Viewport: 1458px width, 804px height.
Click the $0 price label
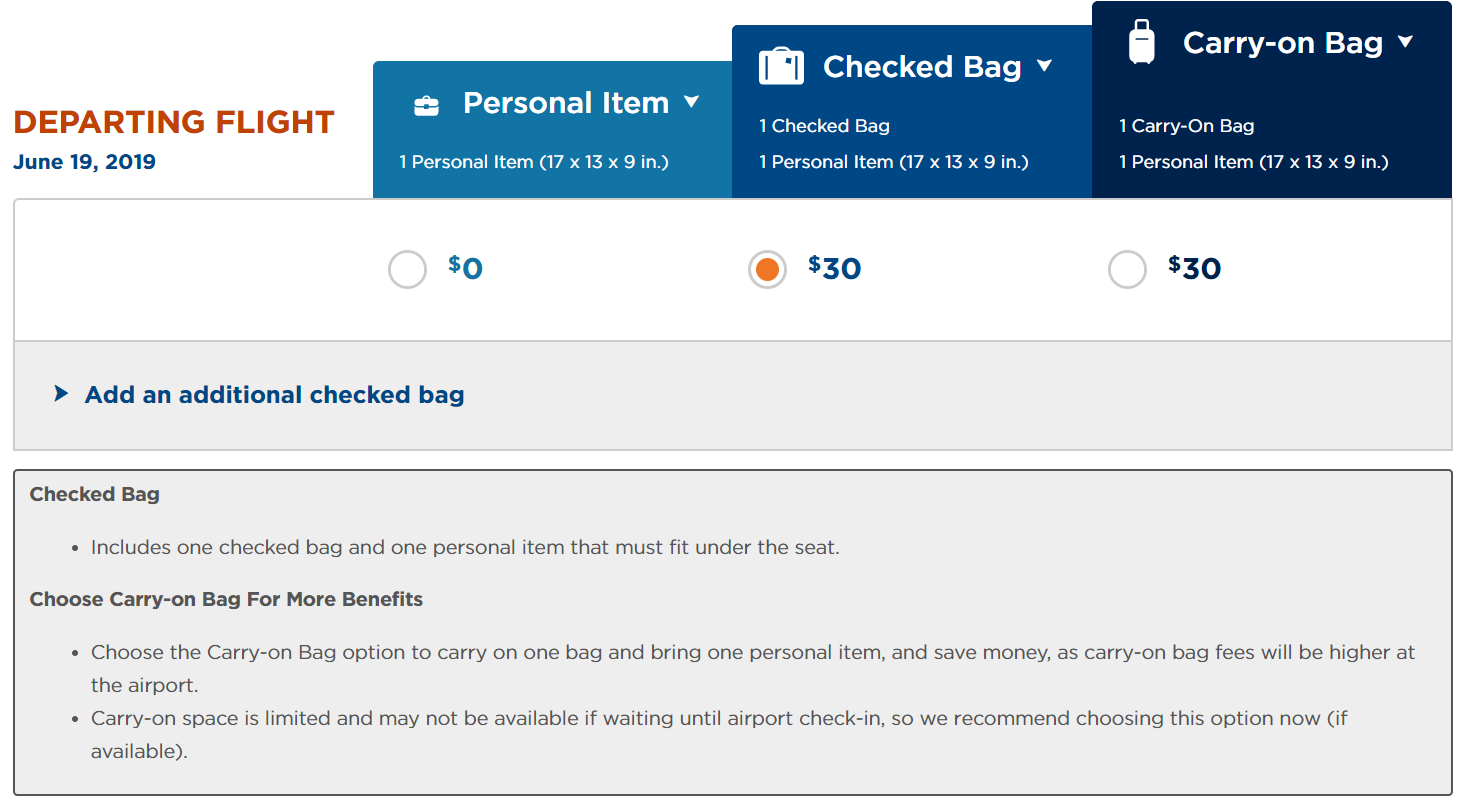(466, 268)
